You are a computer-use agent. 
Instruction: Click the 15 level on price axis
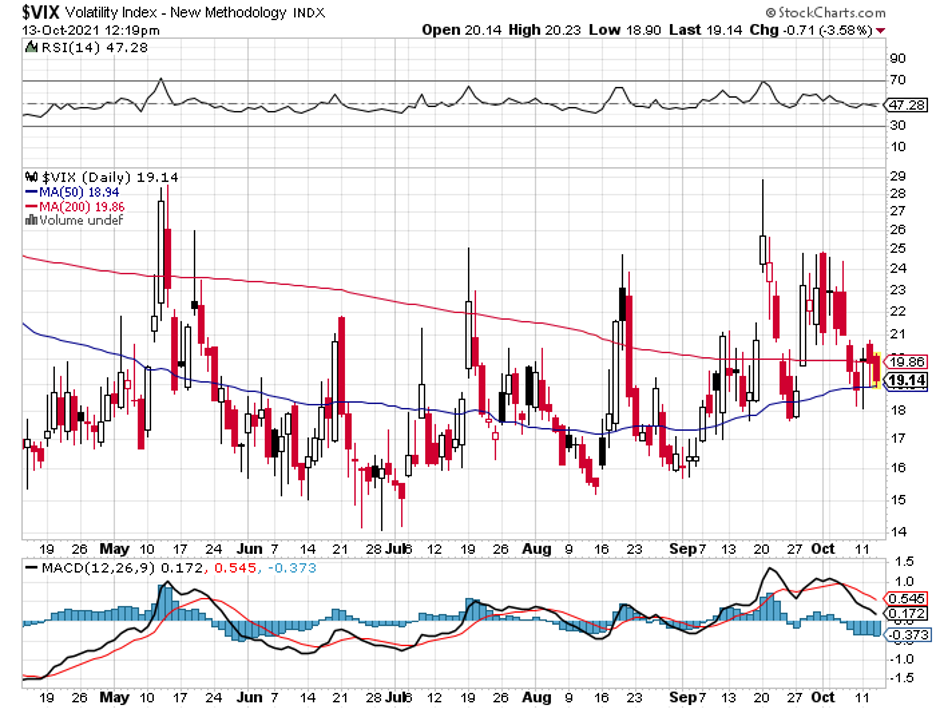(x=897, y=500)
